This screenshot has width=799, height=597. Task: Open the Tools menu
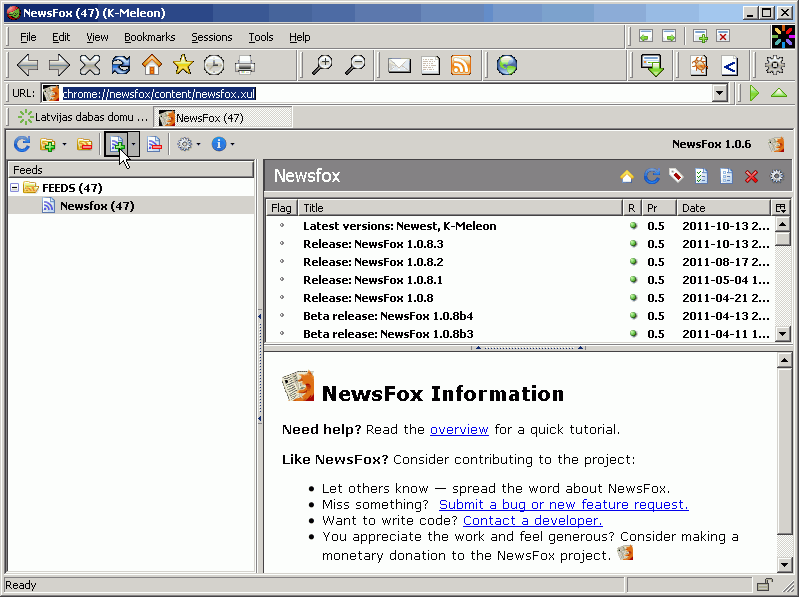[260, 37]
